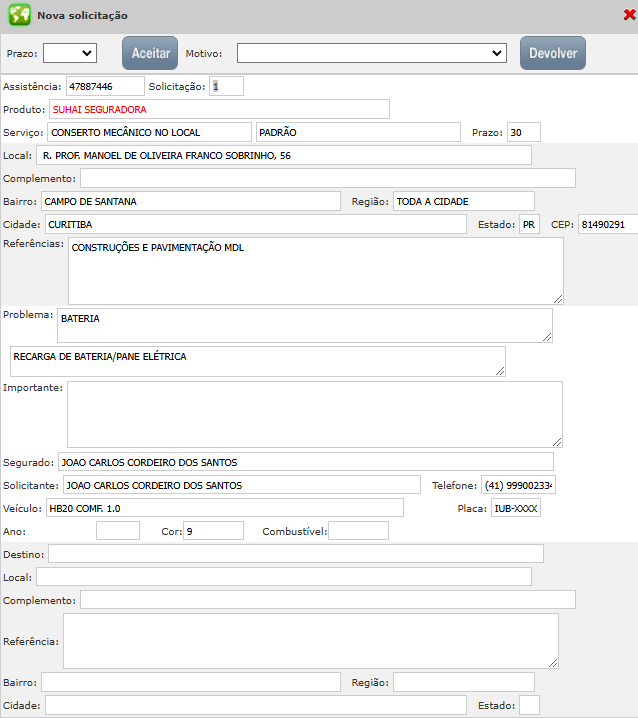Screen dimensions: 638x718
Task: Click the green map icon in title bar
Action: 19,16
